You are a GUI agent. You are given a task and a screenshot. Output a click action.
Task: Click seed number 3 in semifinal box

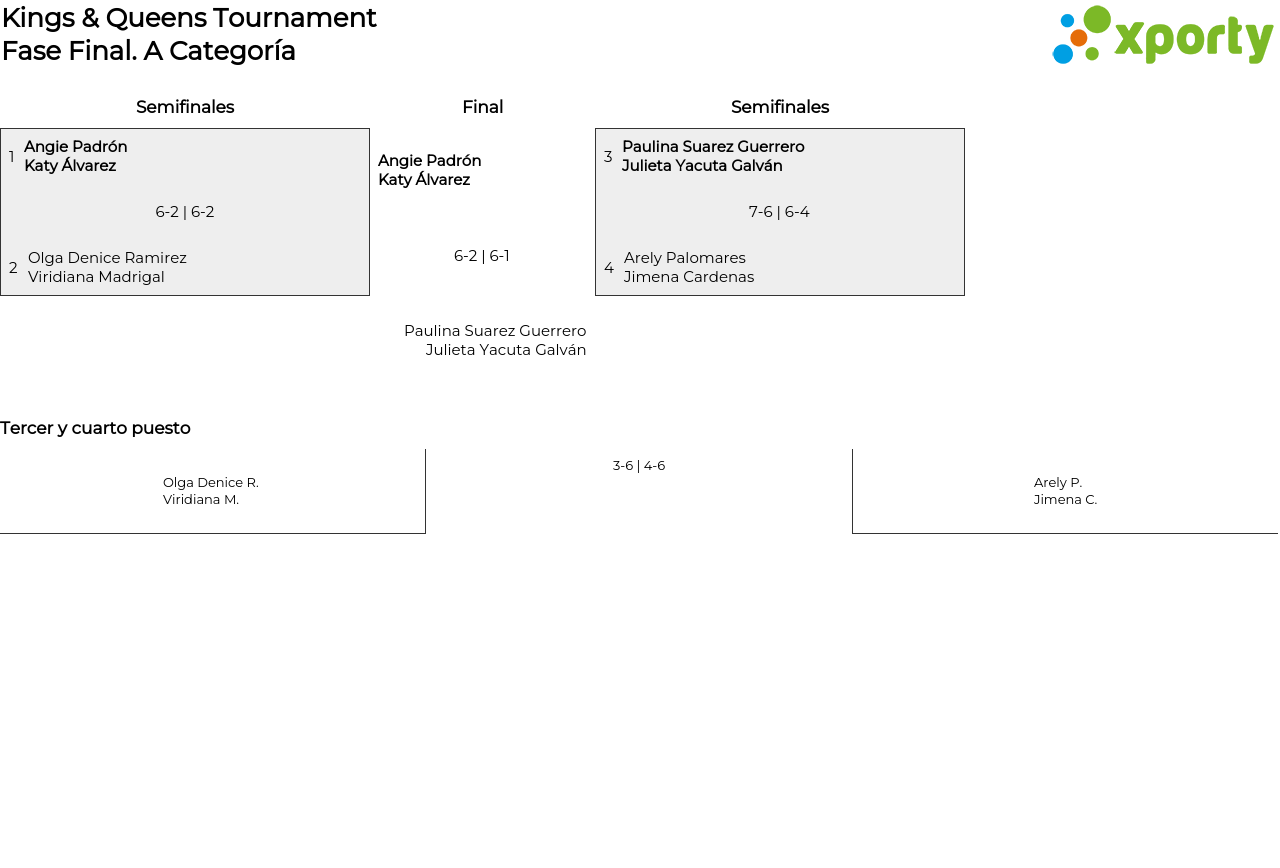[x=608, y=157]
